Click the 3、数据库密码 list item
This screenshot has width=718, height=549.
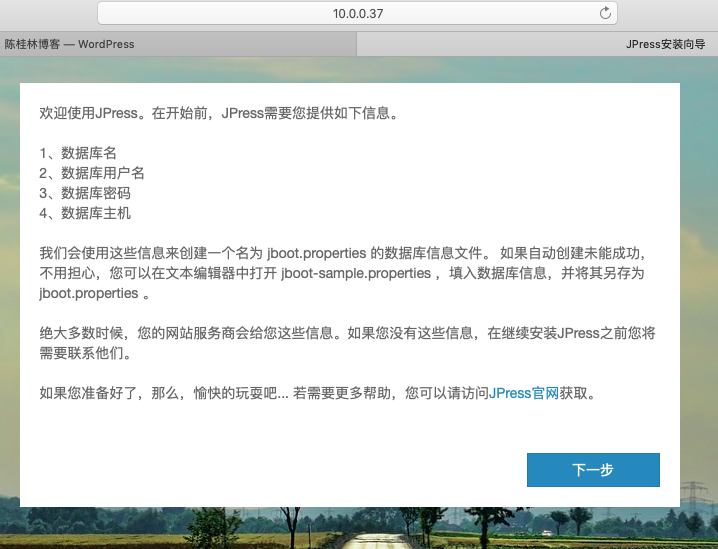[85, 193]
